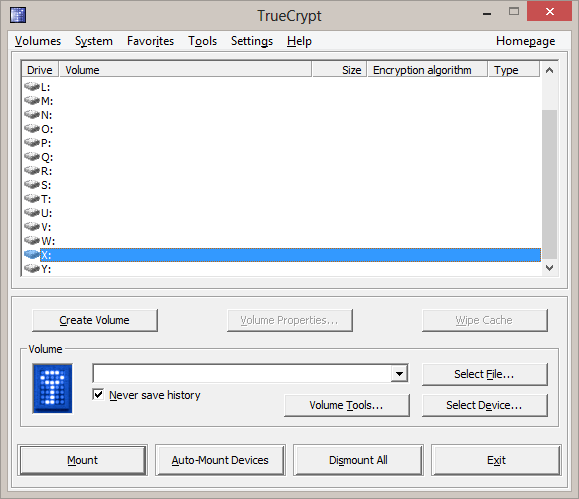Click the Create Volume button
Image resolution: width=579 pixels, height=499 pixels.
pos(95,320)
